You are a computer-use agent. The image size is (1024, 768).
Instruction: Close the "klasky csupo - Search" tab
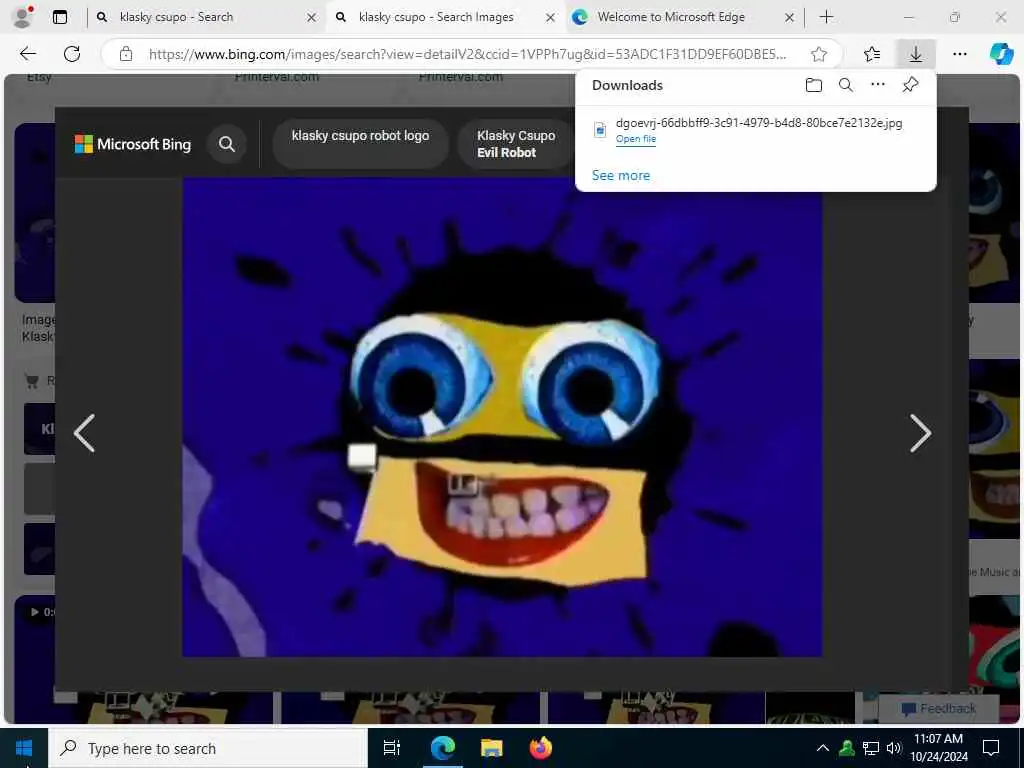point(312,18)
